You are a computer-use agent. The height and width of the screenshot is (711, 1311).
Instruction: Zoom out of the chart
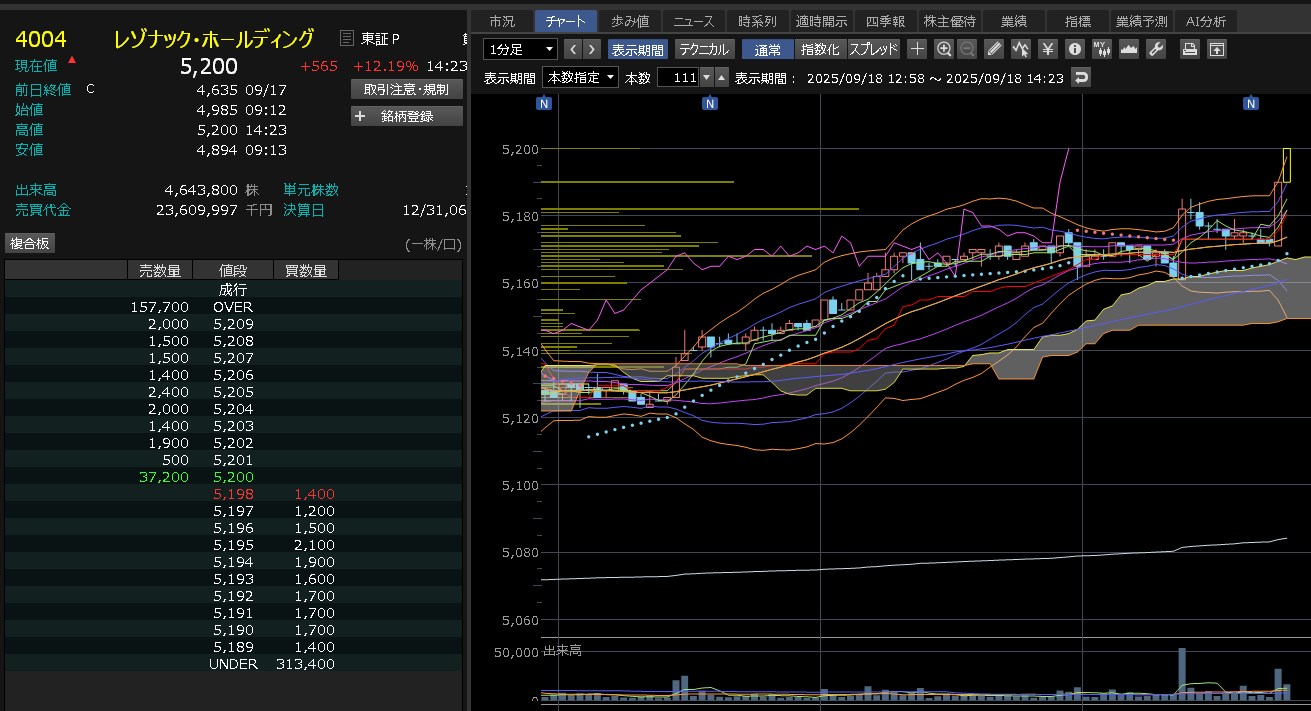coord(967,48)
